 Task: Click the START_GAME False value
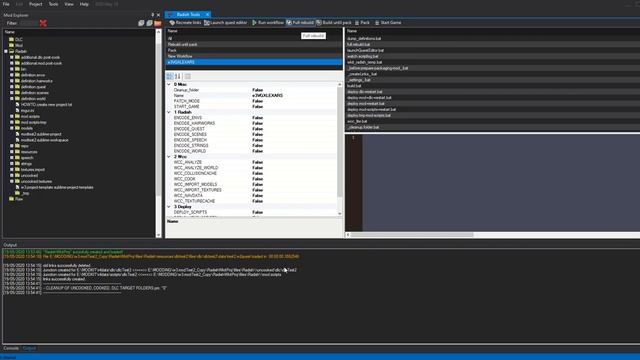coord(258,107)
